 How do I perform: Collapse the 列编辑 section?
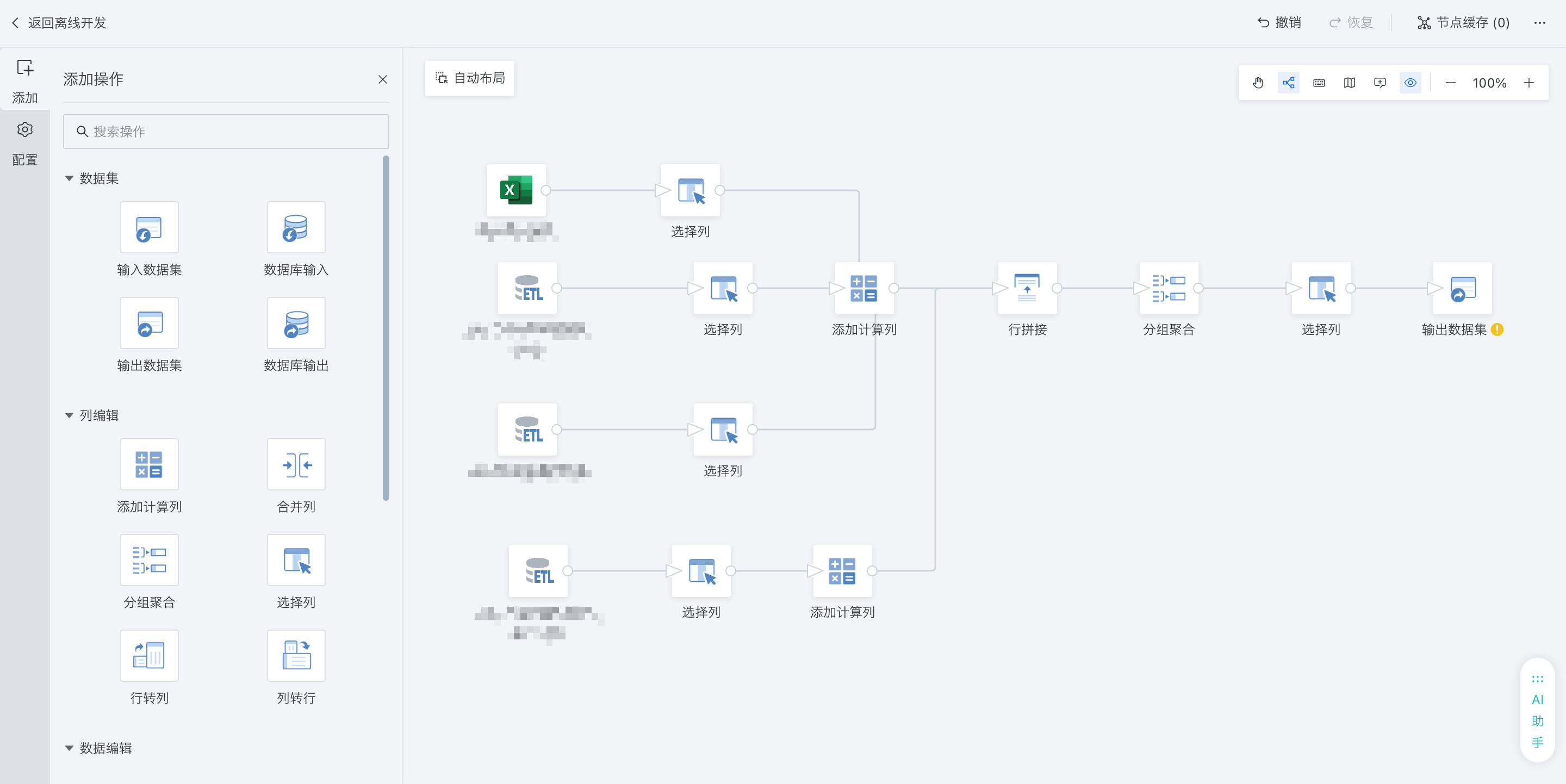click(x=69, y=415)
